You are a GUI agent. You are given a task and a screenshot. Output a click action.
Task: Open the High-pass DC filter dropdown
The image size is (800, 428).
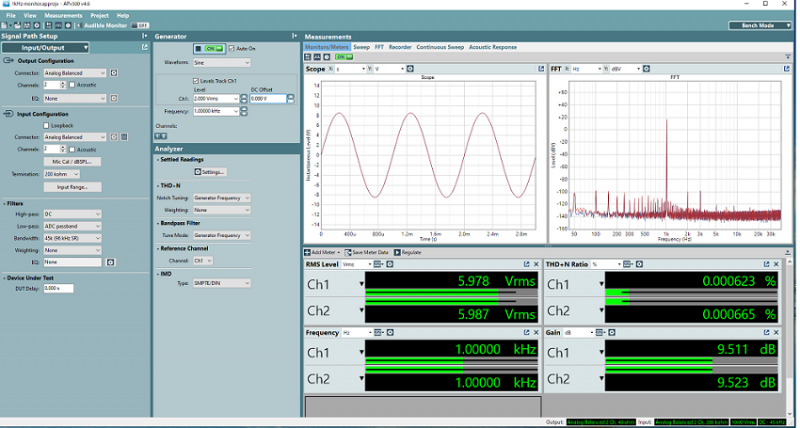[72, 214]
